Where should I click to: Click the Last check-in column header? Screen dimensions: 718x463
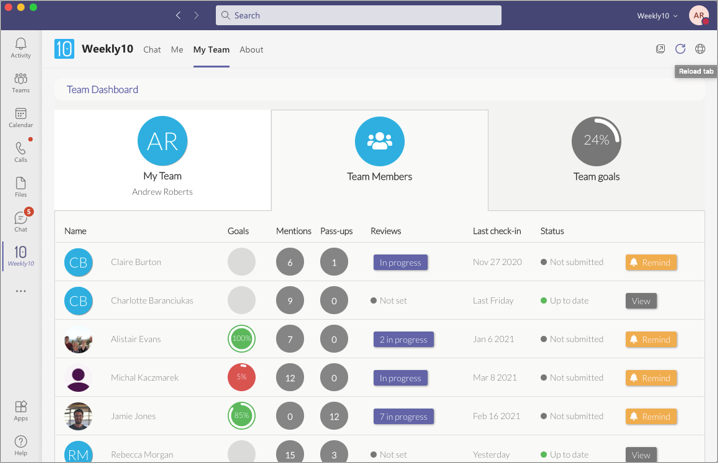[497, 231]
